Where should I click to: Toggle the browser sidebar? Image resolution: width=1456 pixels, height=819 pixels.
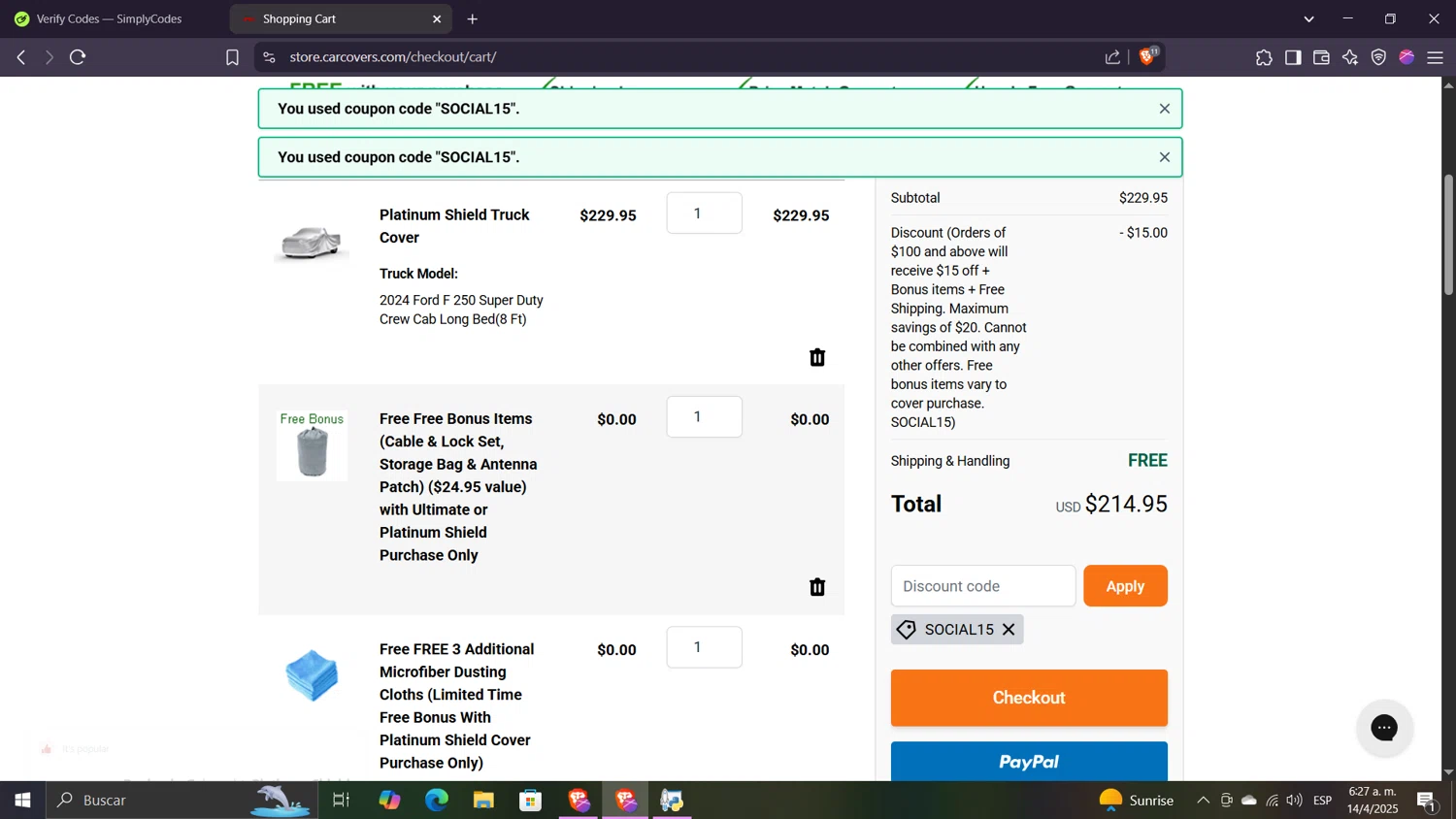click(x=1293, y=57)
